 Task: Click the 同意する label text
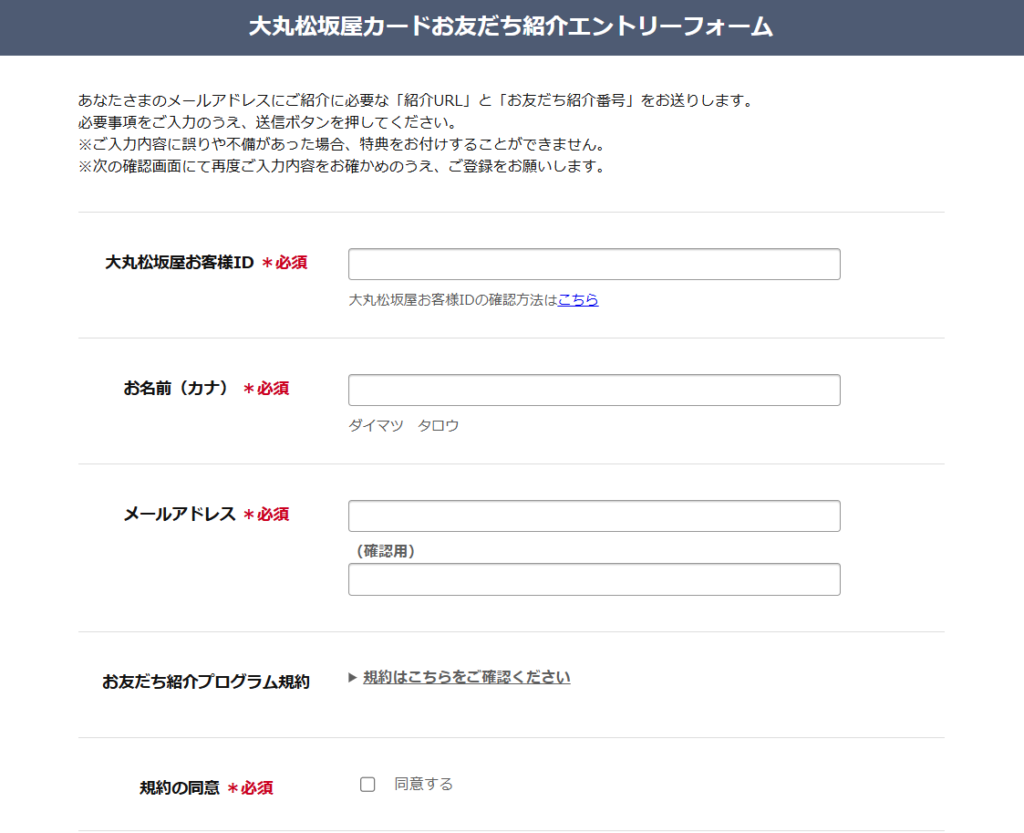423,784
